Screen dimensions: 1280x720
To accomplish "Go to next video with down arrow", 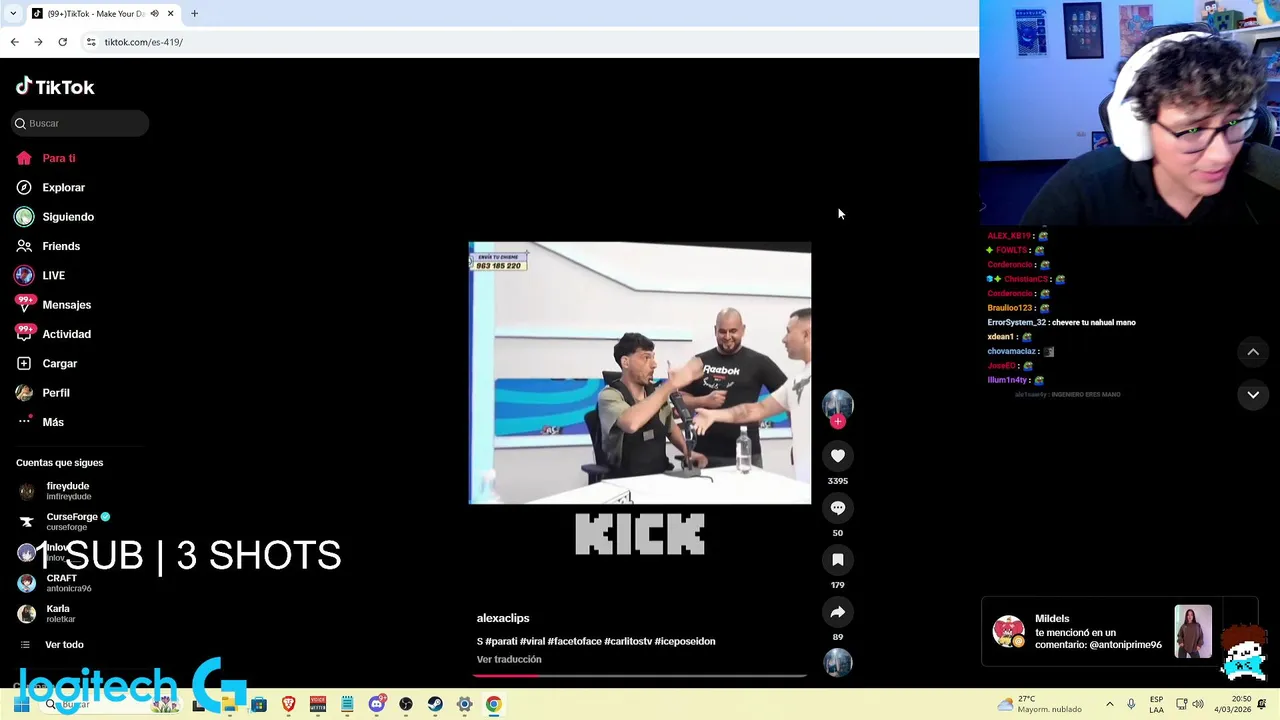I will tap(1253, 395).
